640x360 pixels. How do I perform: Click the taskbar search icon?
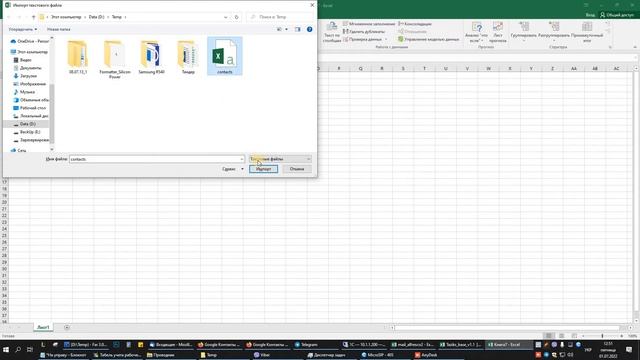click(x=18, y=349)
